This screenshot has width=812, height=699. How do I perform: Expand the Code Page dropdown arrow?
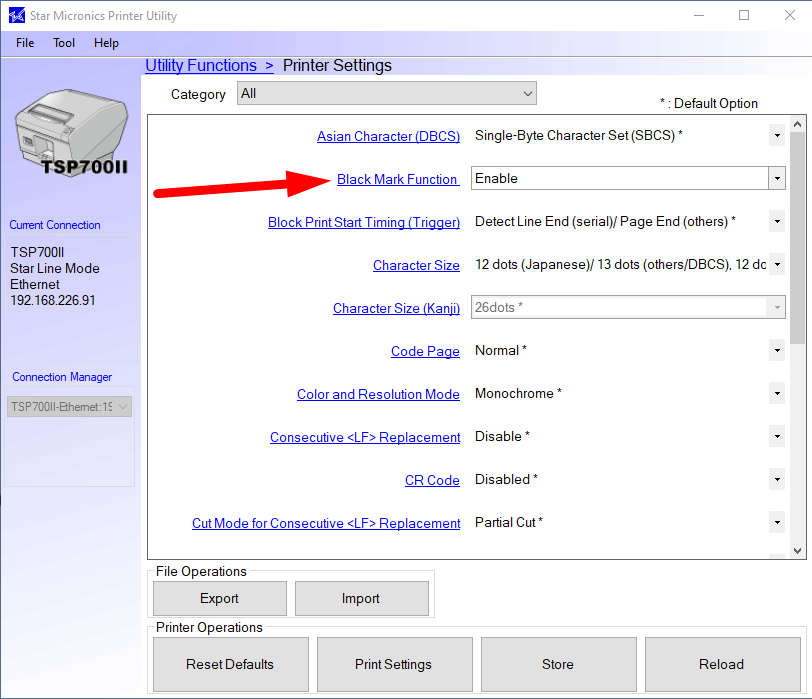tap(777, 351)
